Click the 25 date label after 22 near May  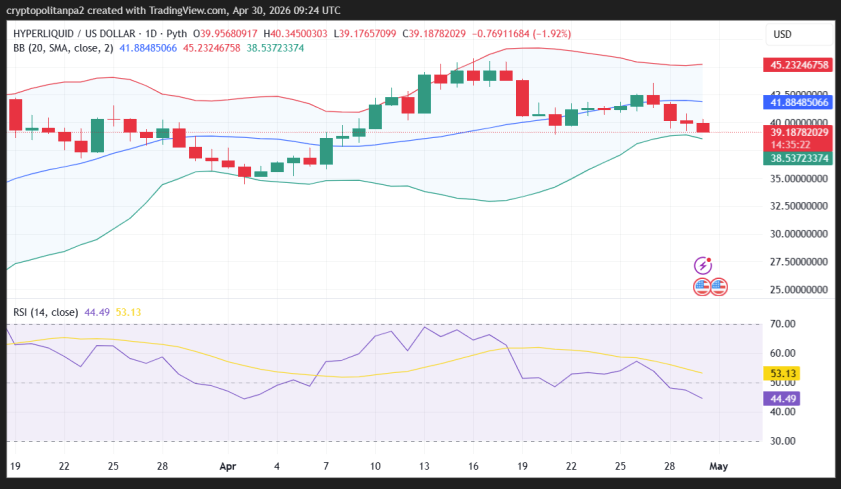[x=620, y=466]
